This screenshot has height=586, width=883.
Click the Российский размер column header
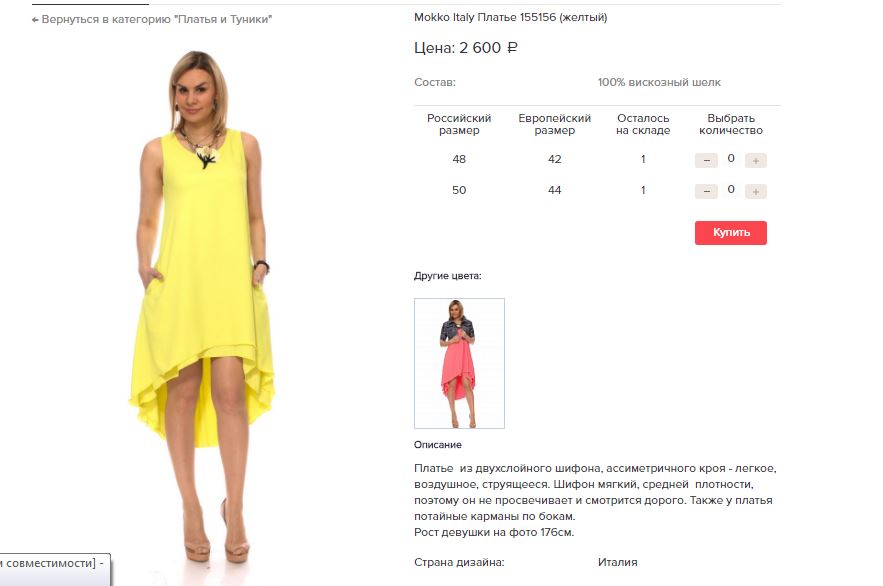tap(459, 124)
